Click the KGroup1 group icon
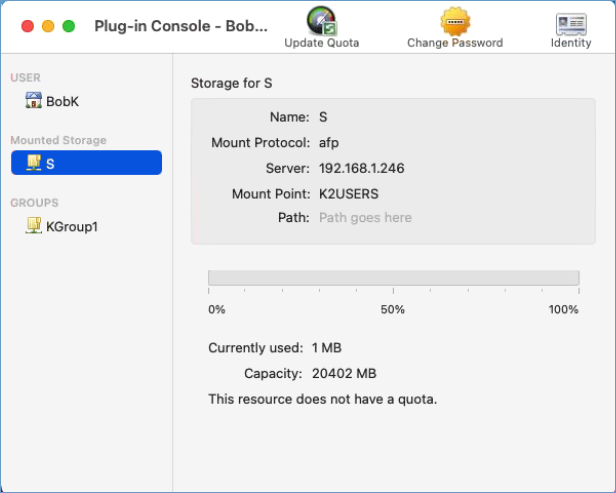The height and width of the screenshot is (493, 616). click(x=34, y=226)
